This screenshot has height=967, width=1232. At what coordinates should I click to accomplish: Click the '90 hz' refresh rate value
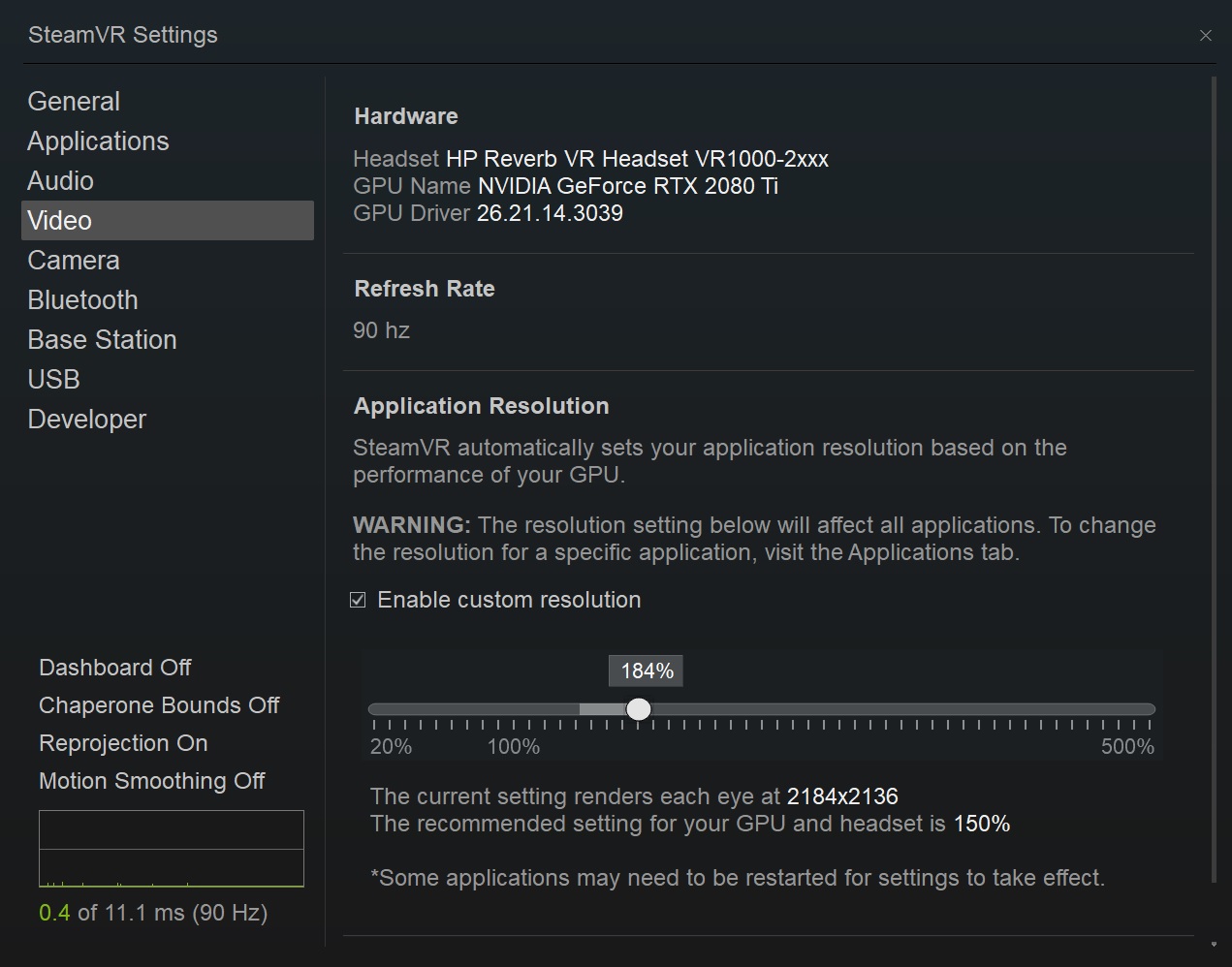[381, 330]
